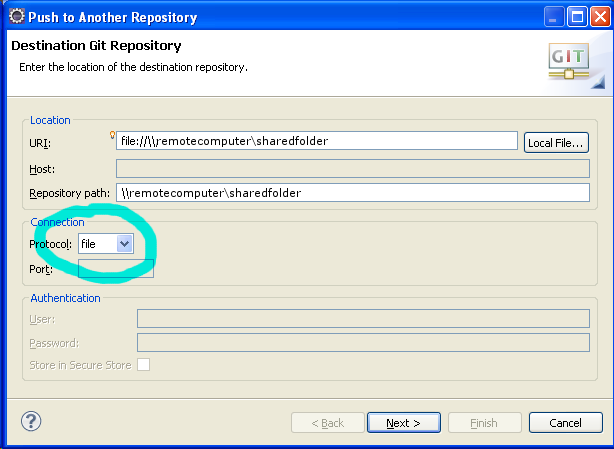
Task: Click the Back button
Action: click(x=327, y=423)
